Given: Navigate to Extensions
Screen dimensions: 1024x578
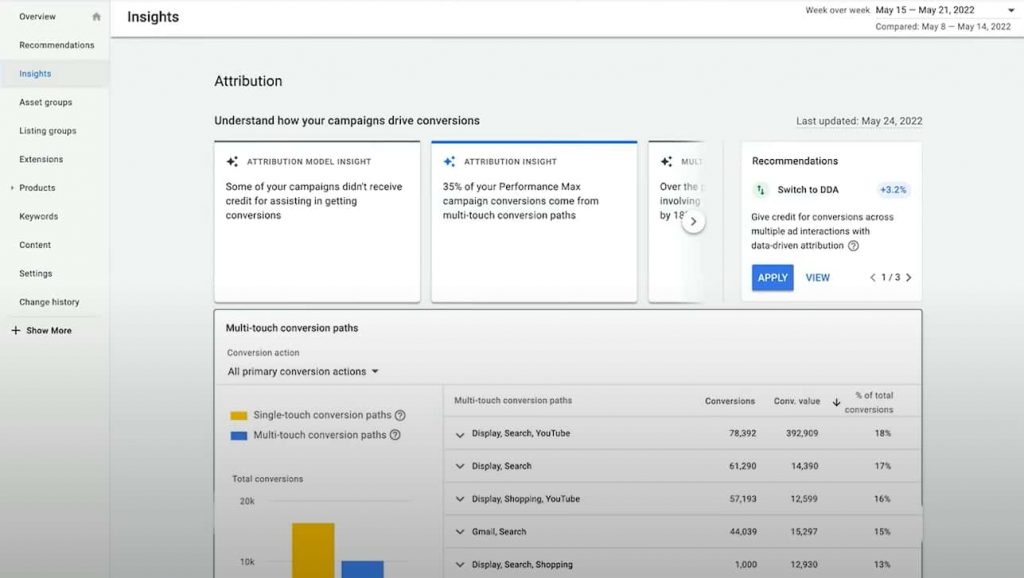Looking at the screenshot, I should (41, 159).
